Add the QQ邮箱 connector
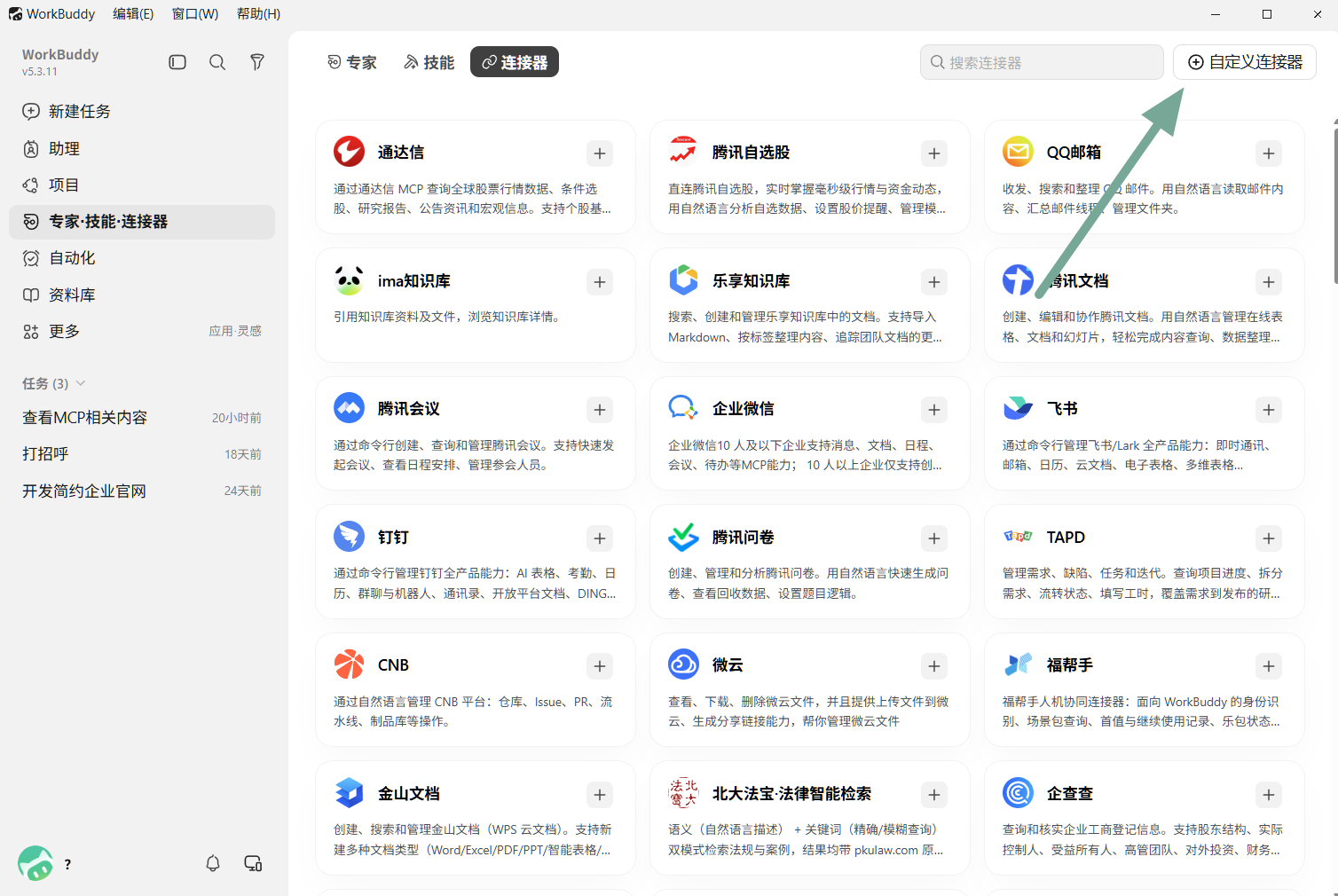This screenshot has width=1338, height=896. pos(1269,153)
